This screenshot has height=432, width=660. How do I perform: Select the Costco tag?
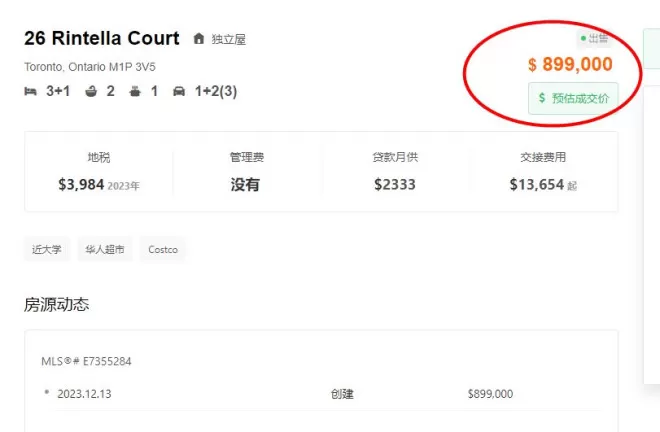(163, 249)
